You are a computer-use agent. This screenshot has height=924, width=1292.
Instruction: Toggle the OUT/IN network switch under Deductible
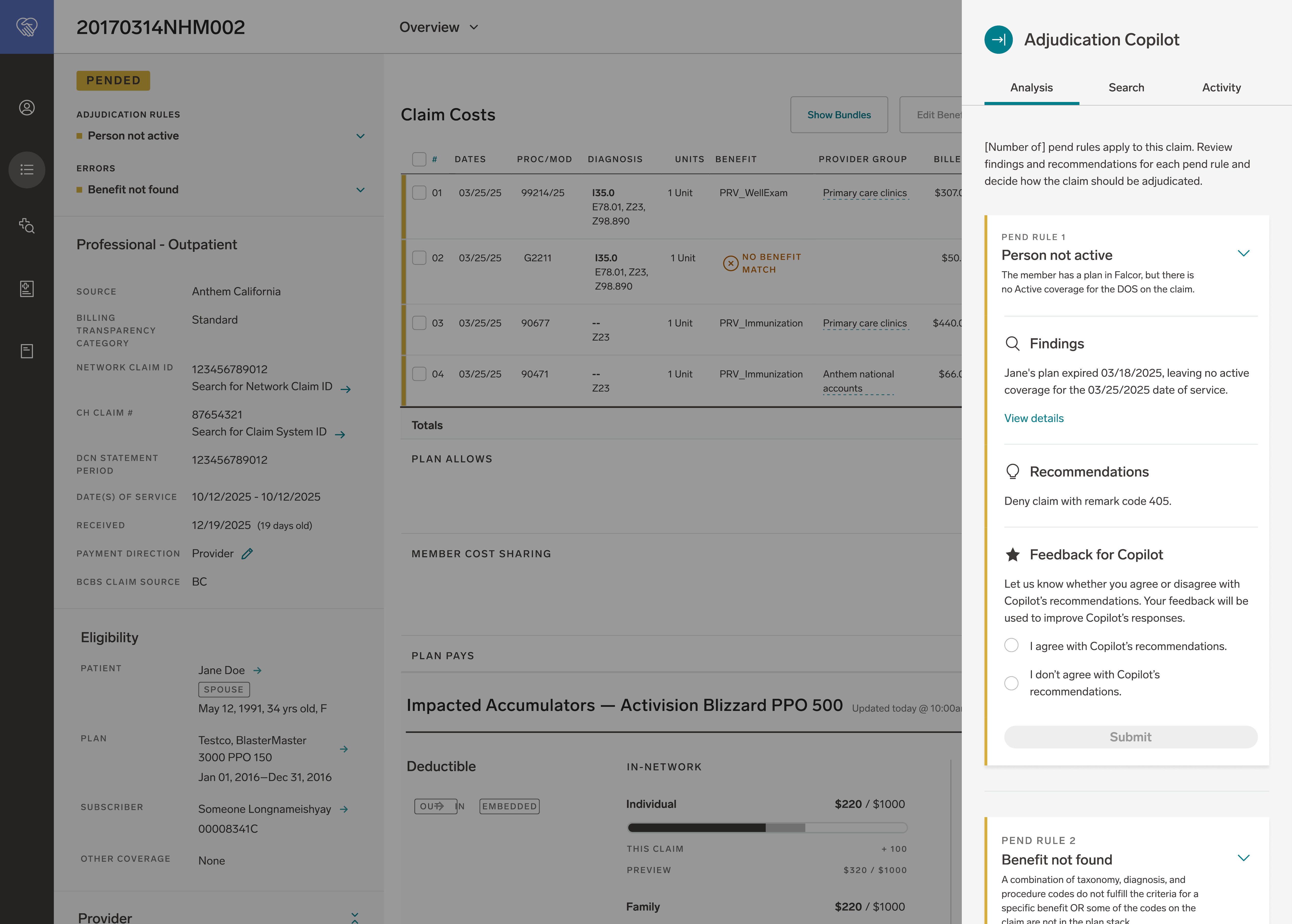tap(440, 806)
